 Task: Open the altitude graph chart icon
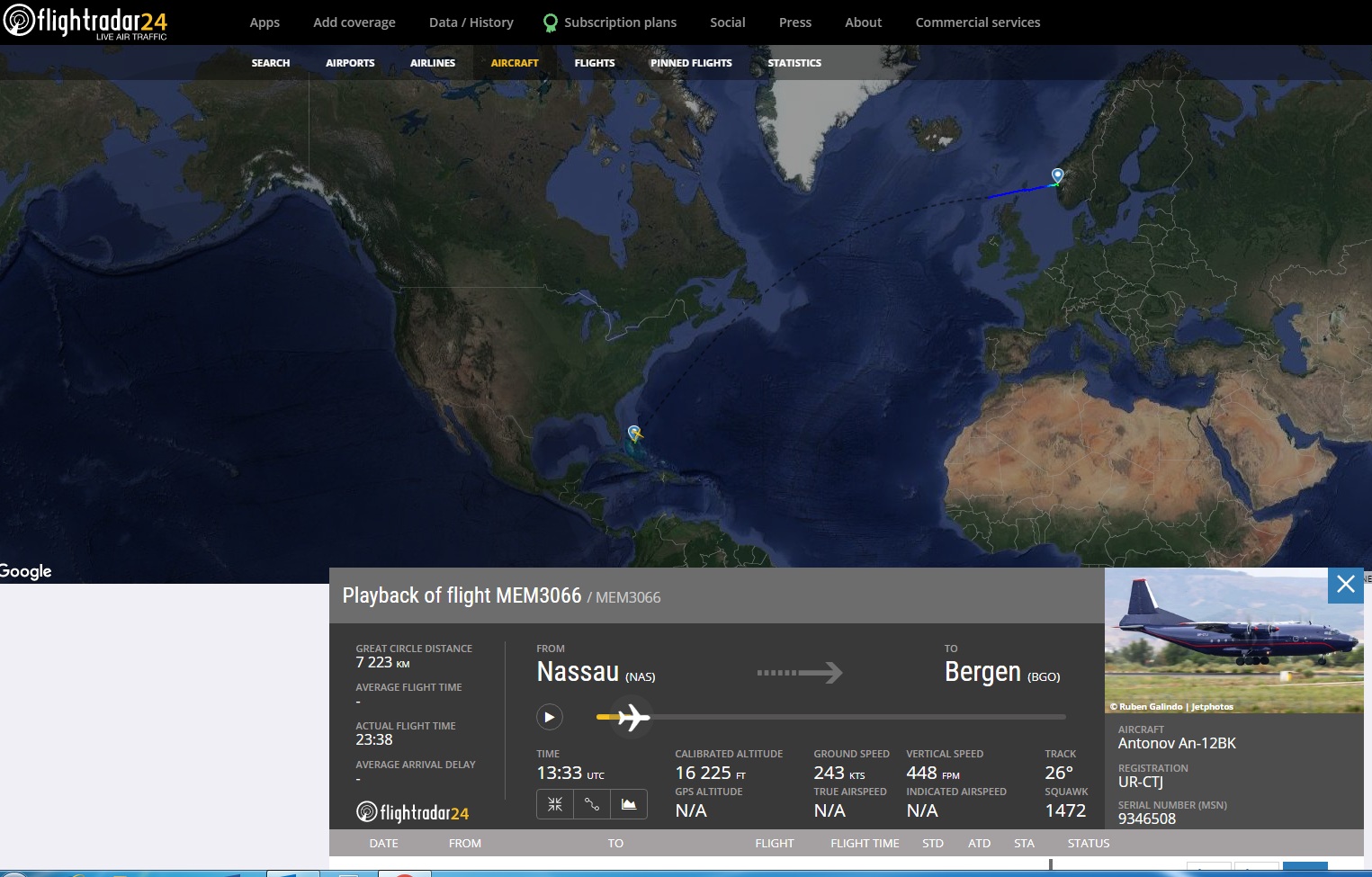(x=629, y=804)
